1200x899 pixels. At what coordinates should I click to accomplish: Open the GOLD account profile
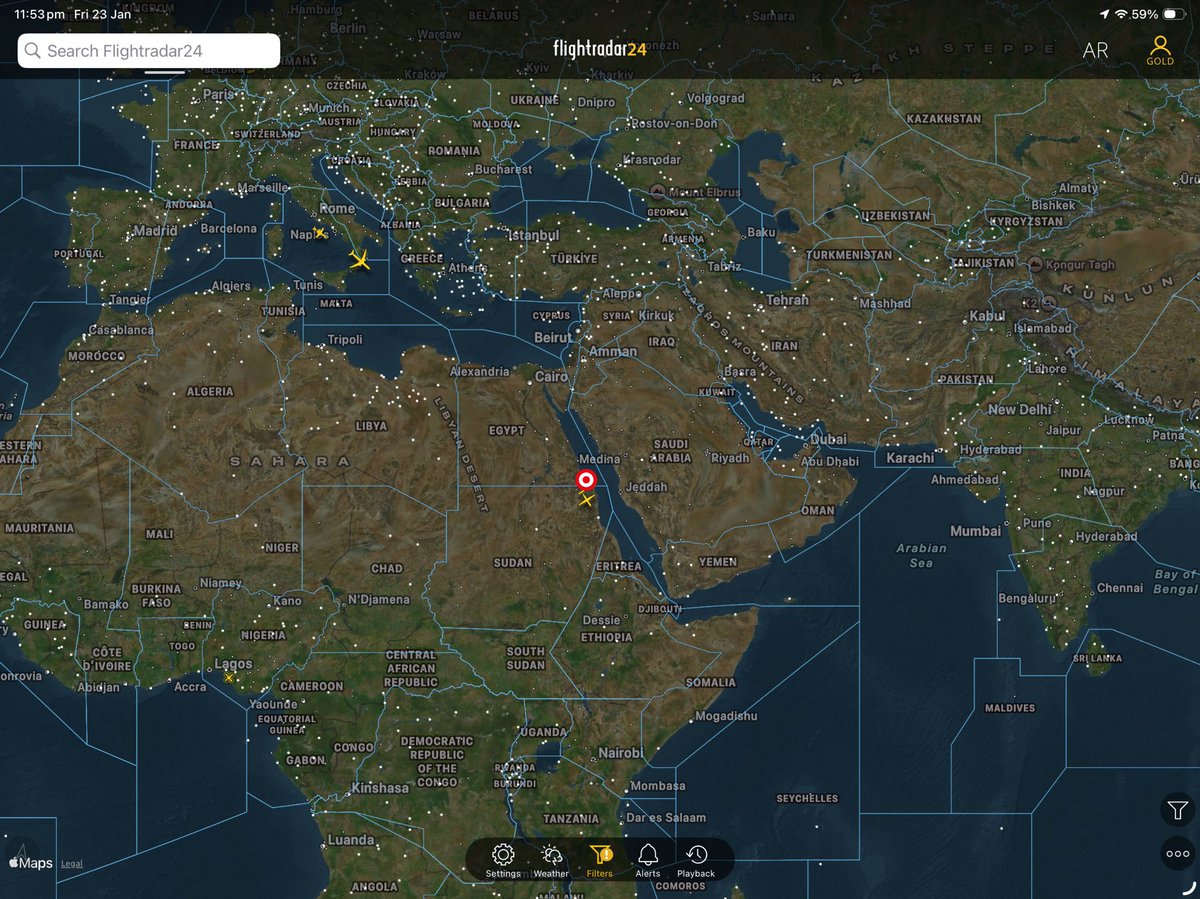coord(1160,50)
